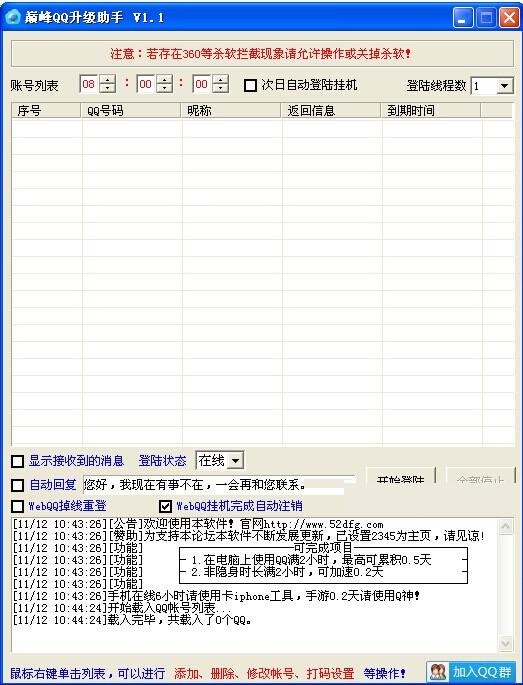The height and width of the screenshot is (685, 523).
Task: Click the 打码设置 hint text
Action: pos(330,673)
